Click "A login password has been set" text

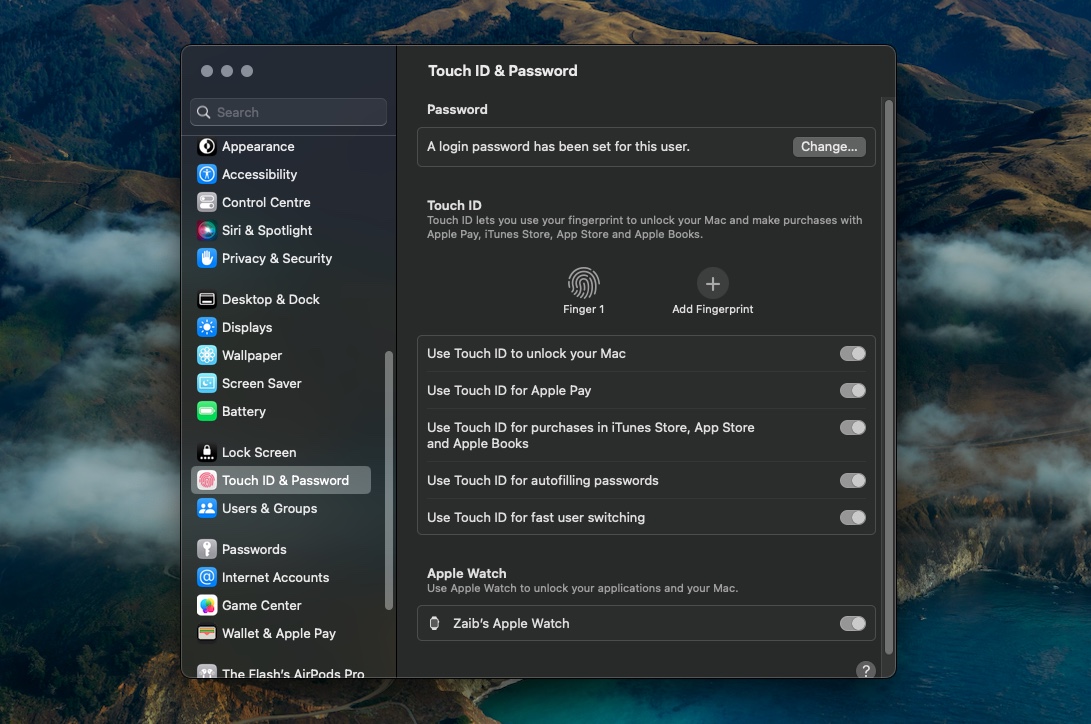pyautogui.click(x=558, y=146)
